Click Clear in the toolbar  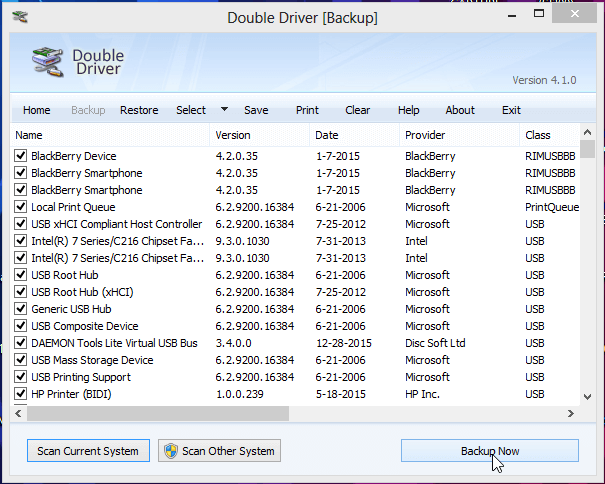(x=357, y=110)
